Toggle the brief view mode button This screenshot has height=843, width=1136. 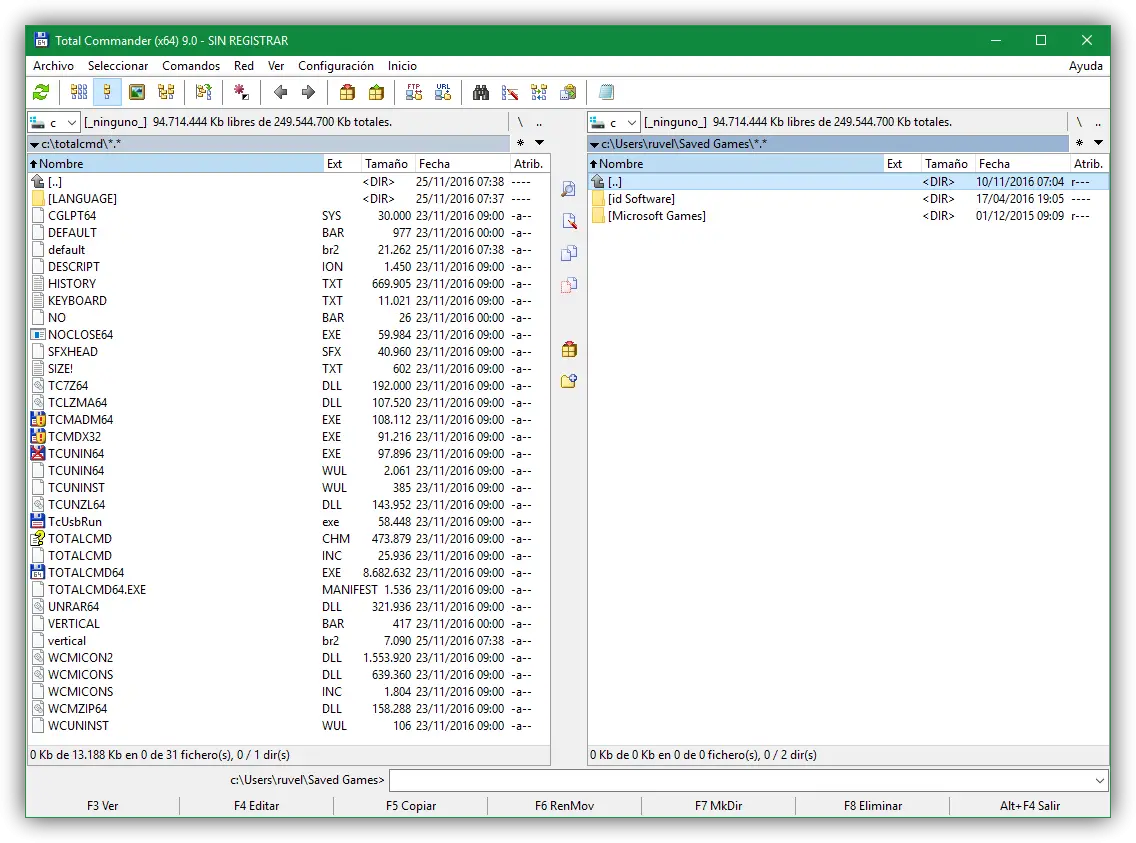(79, 92)
